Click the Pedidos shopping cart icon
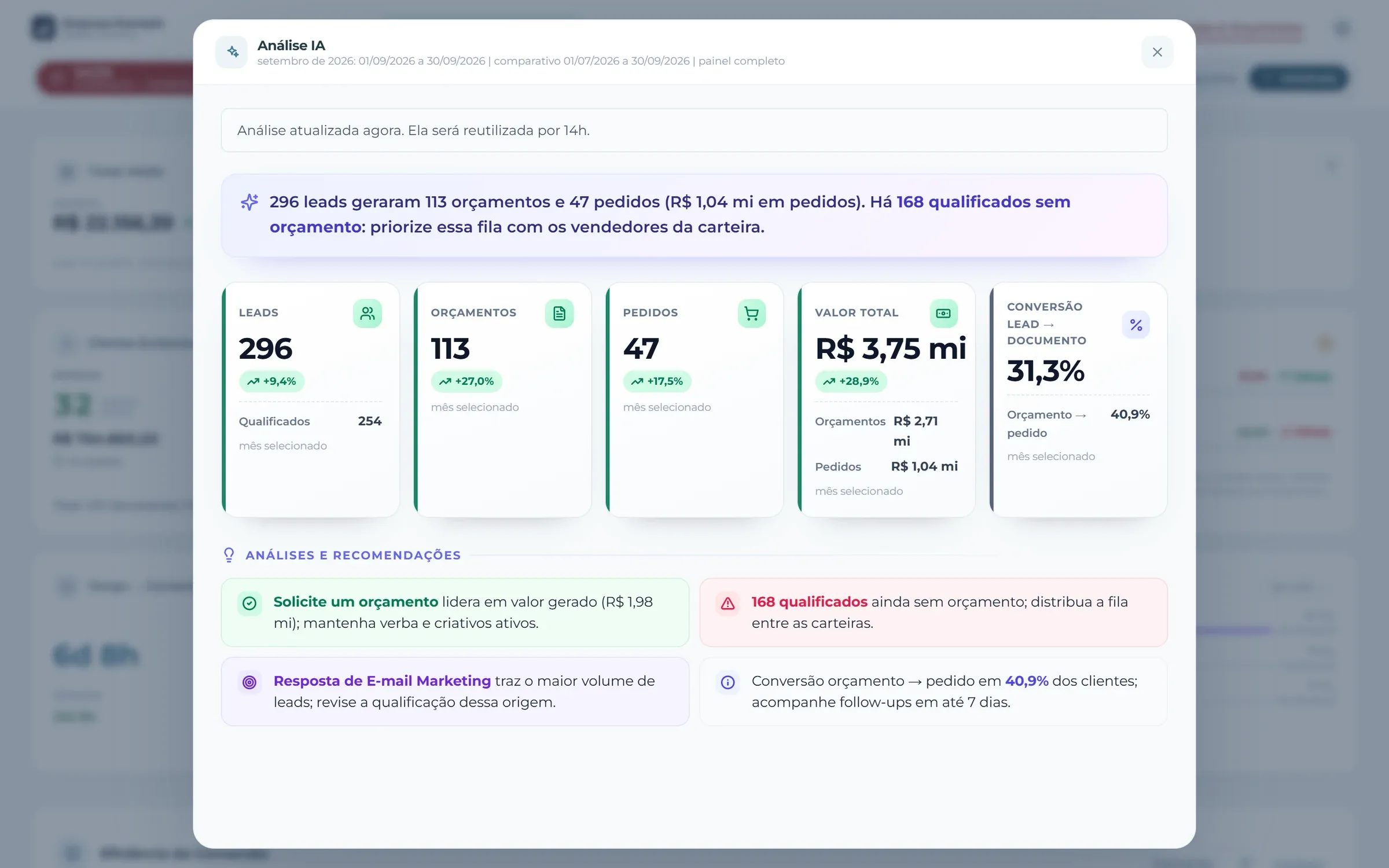1389x868 pixels. pyautogui.click(x=751, y=314)
